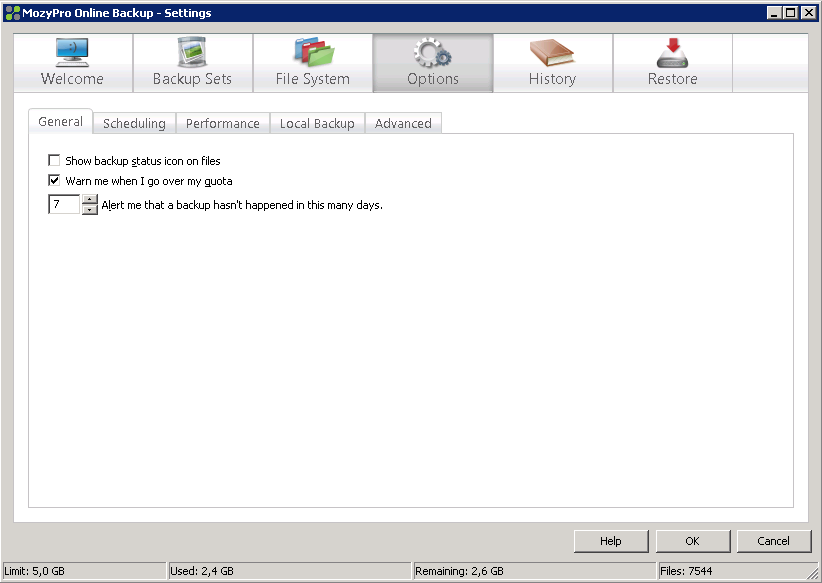The image size is (822, 583).
Task: Switch to the Advanced tab
Action: (x=403, y=123)
